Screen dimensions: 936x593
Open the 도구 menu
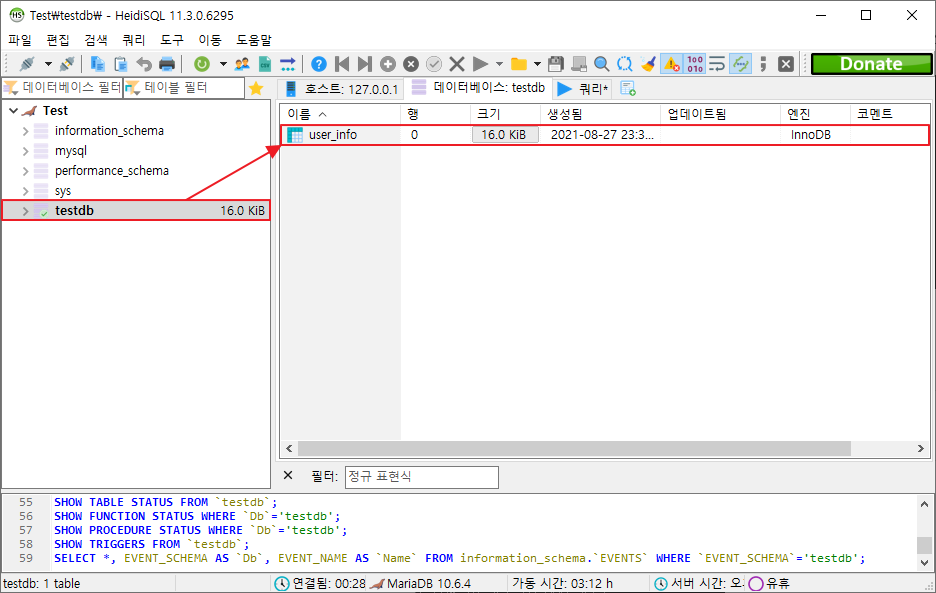[x=172, y=40]
